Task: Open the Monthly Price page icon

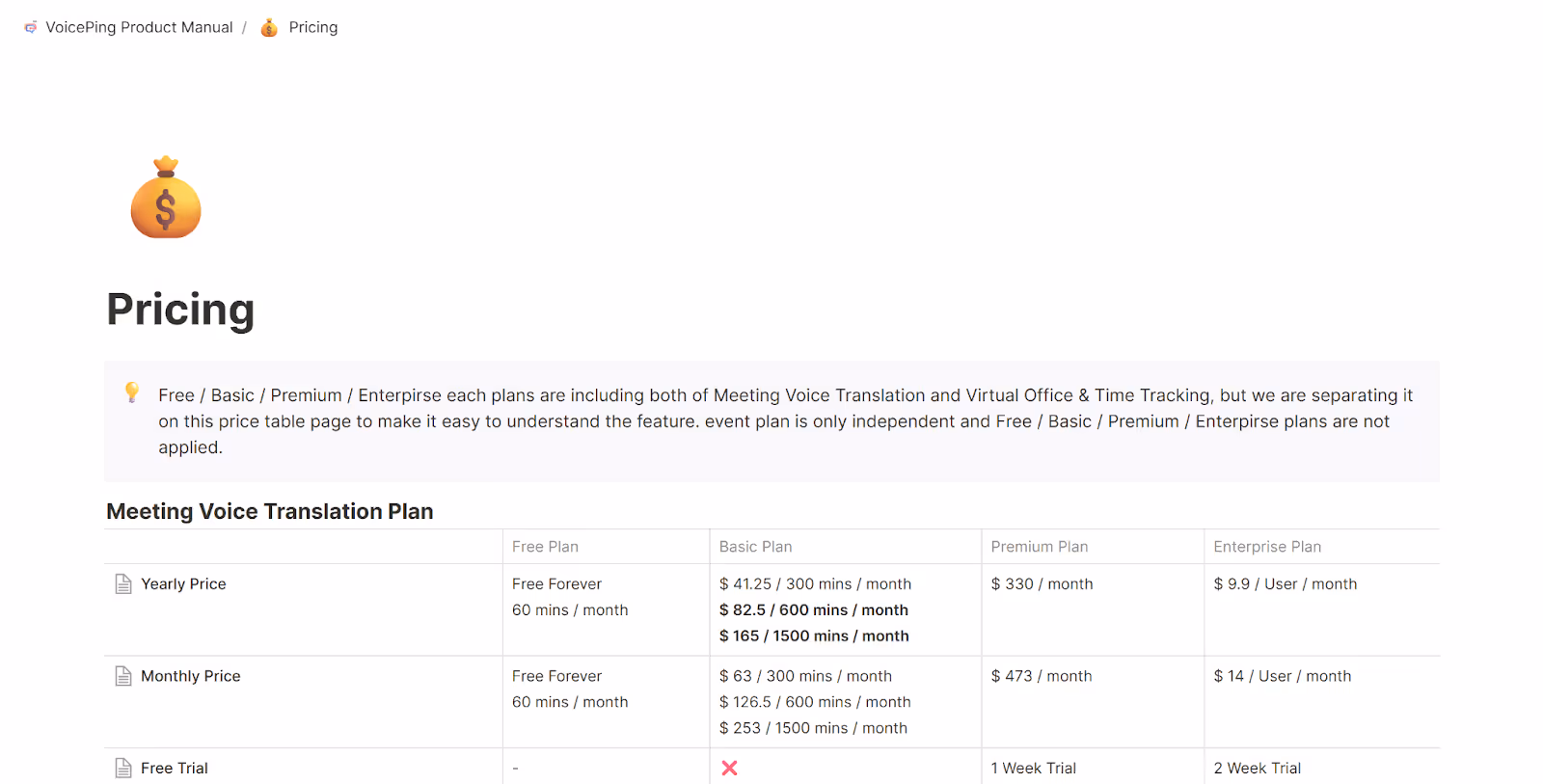Action: [x=123, y=676]
